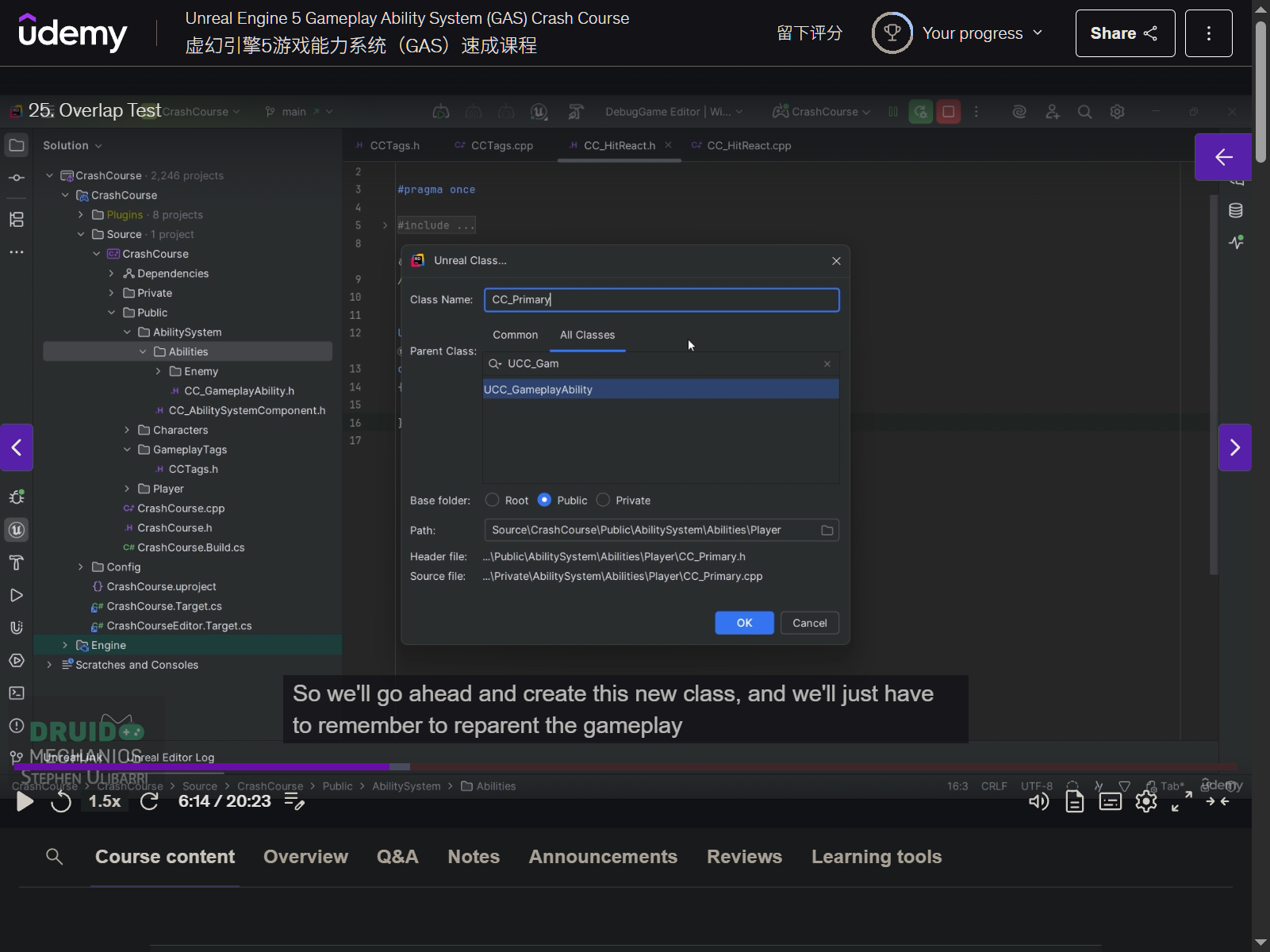This screenshot has width=1270, height=952.
Task: Expand the Engine project node
Action: click(x=65, y=646)
